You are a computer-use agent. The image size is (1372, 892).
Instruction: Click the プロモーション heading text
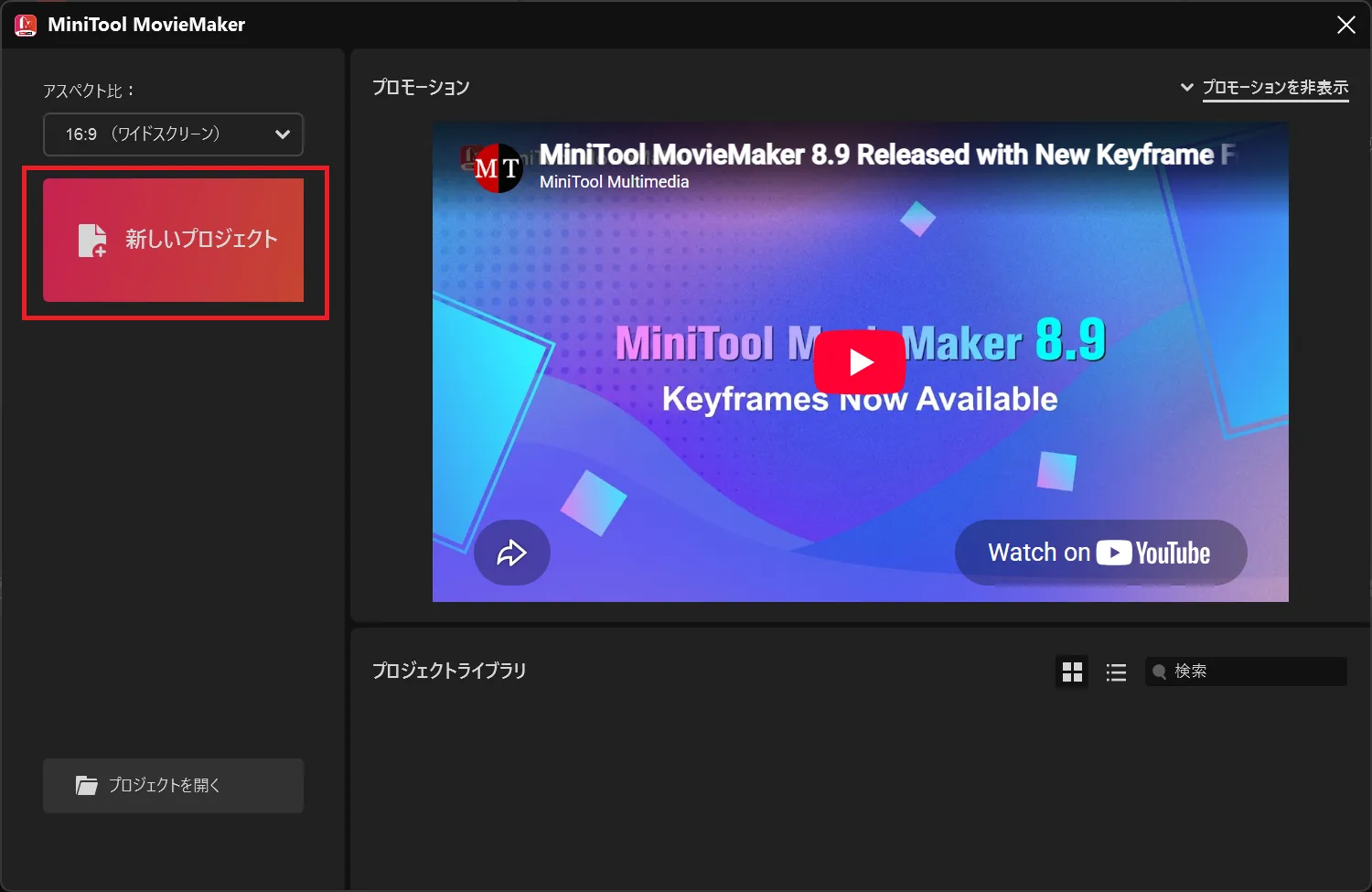[421, 88]
